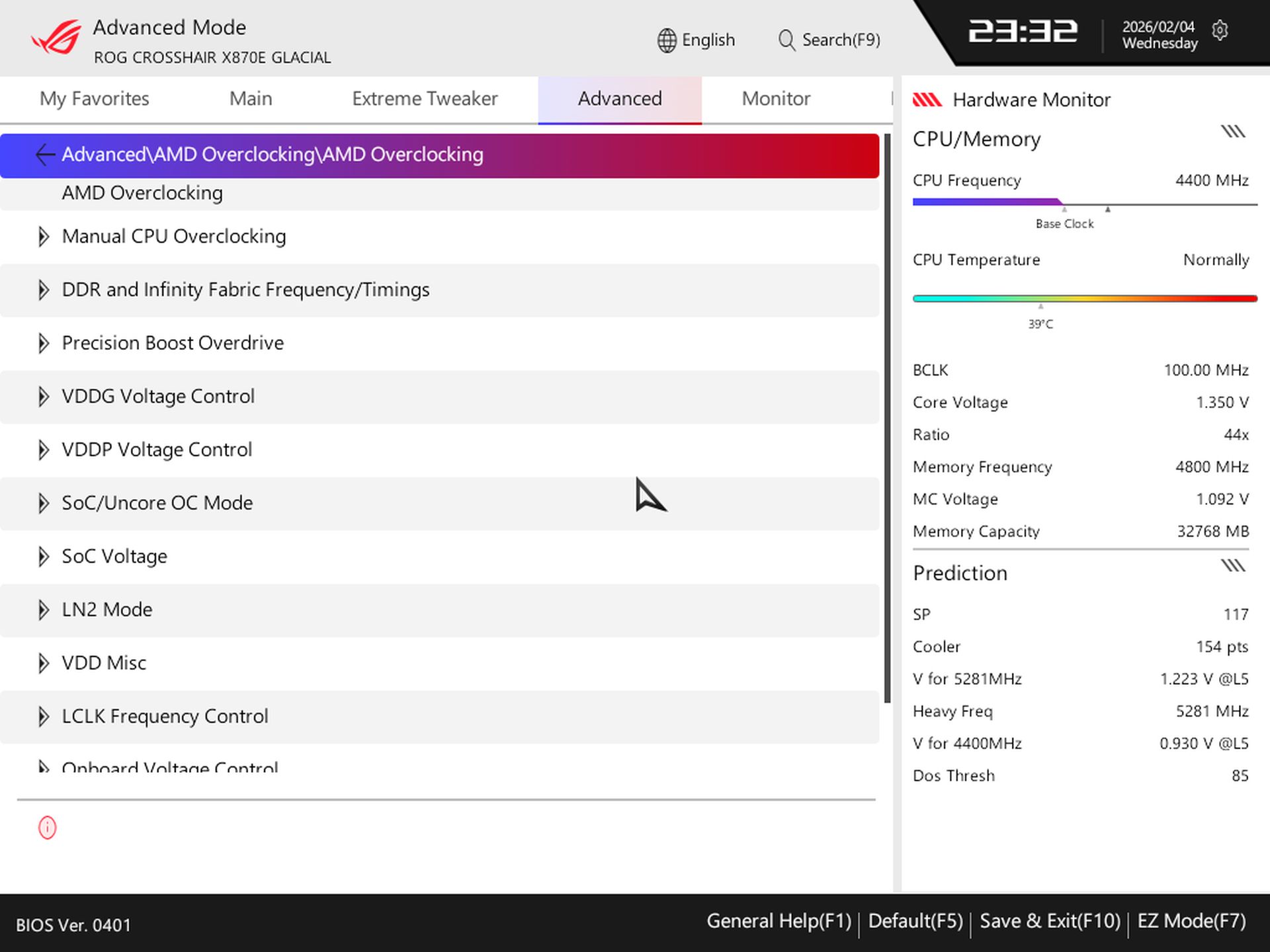Click the red Hardware Monitor icon
Image resolution: width=1270 pixels, height=952 pixels.
point(927,99)
